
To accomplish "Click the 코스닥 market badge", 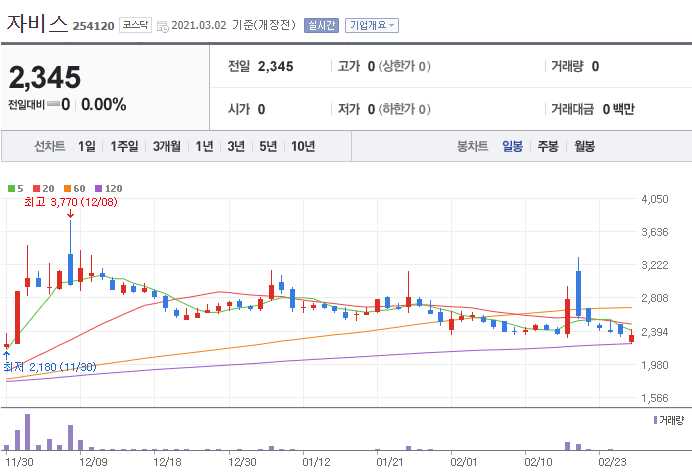I will pyautogui.click(x=135, y=25).
